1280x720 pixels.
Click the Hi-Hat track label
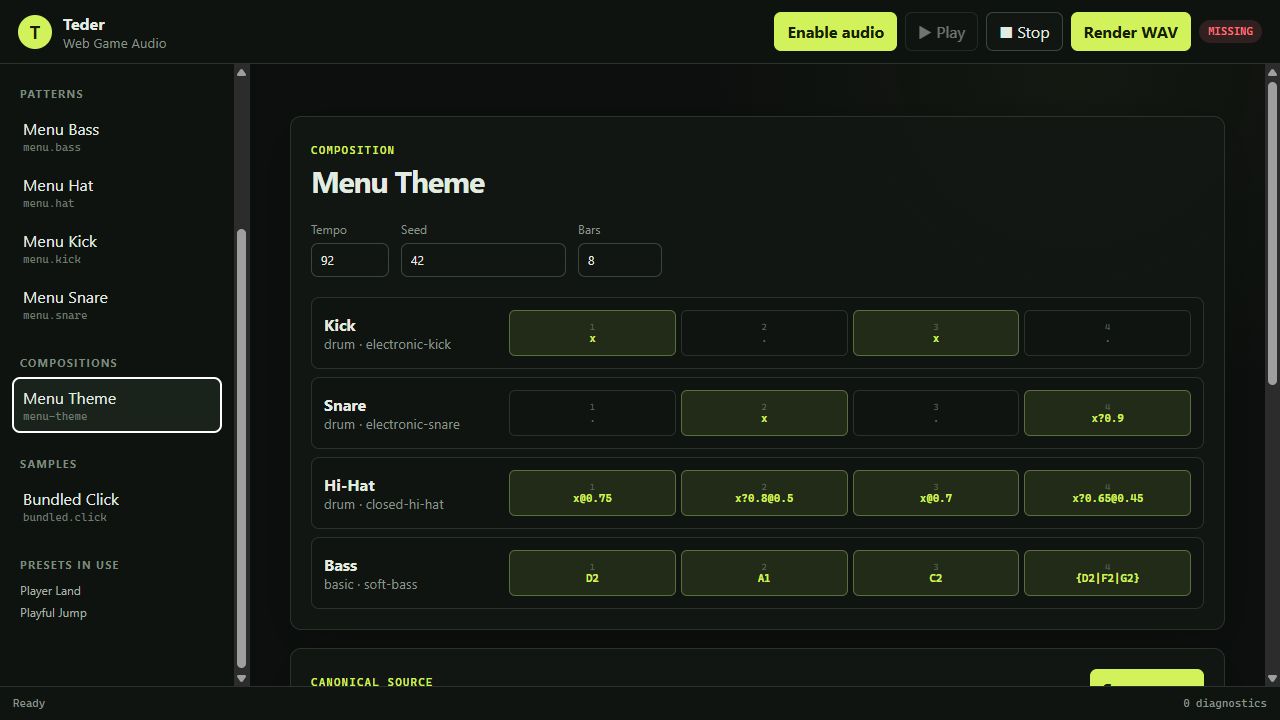(x=349, y=485)
